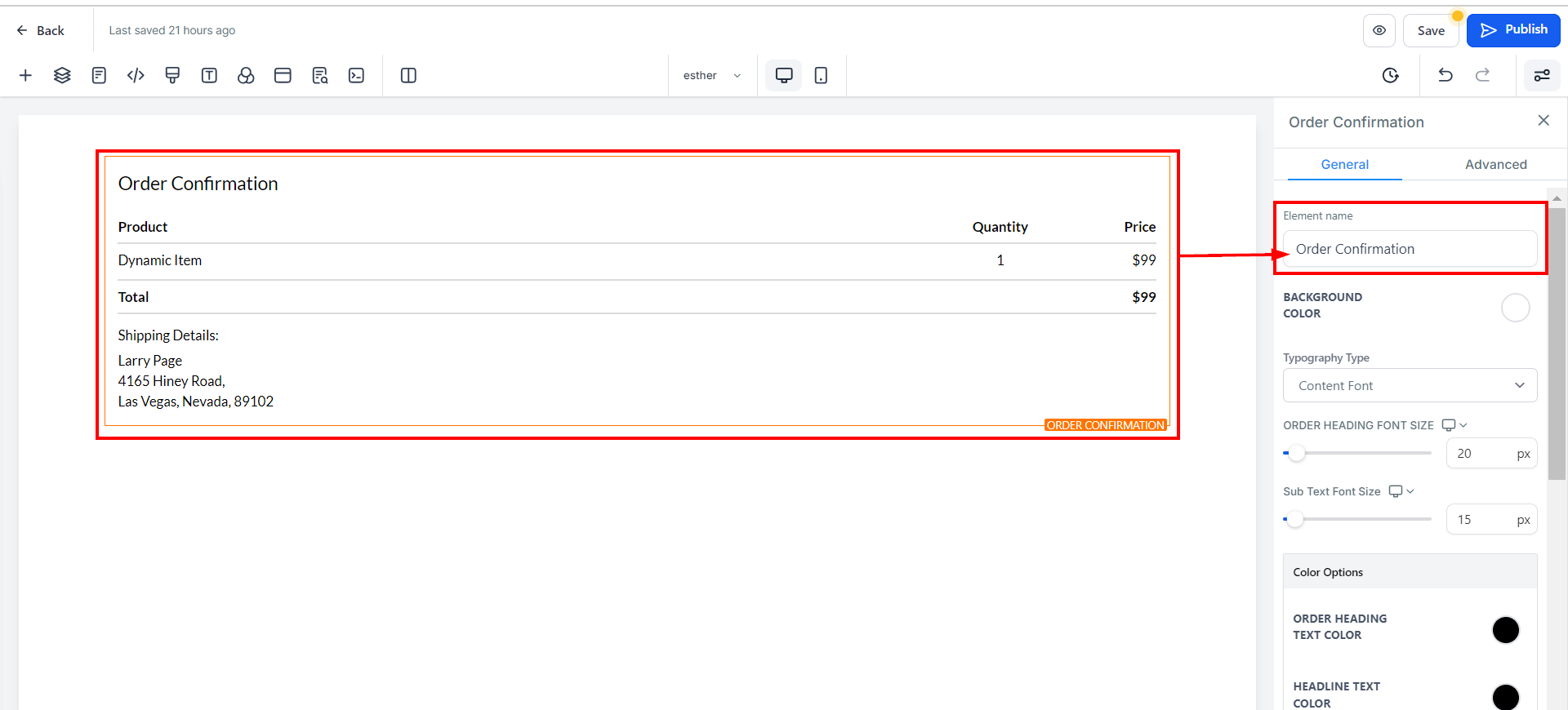The width and height of the screenshot is (1568, 710).
Task: Click the add element plus icon
Action: pos(25,76)
